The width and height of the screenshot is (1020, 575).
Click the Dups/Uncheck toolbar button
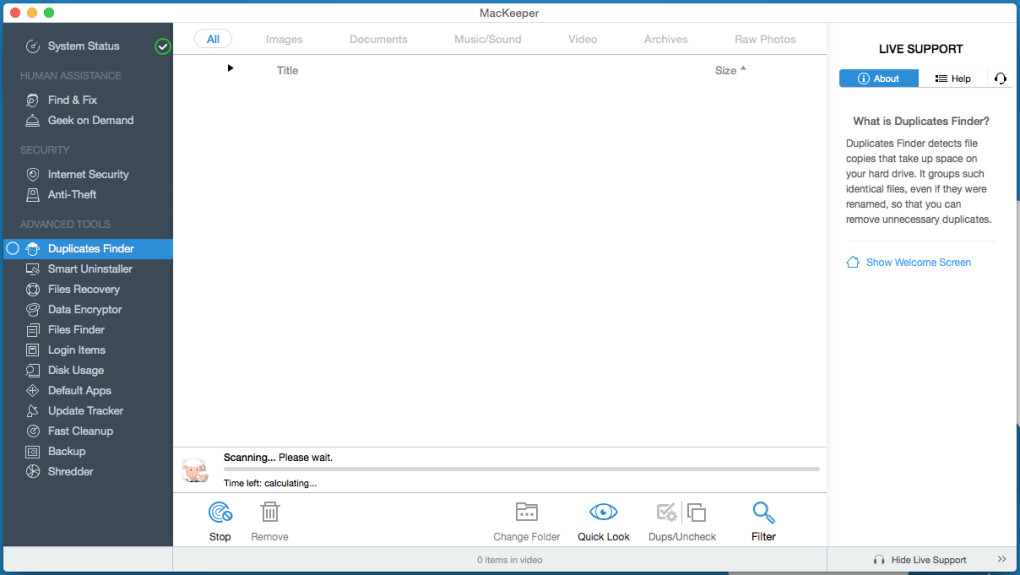click(x=682, y=521)
